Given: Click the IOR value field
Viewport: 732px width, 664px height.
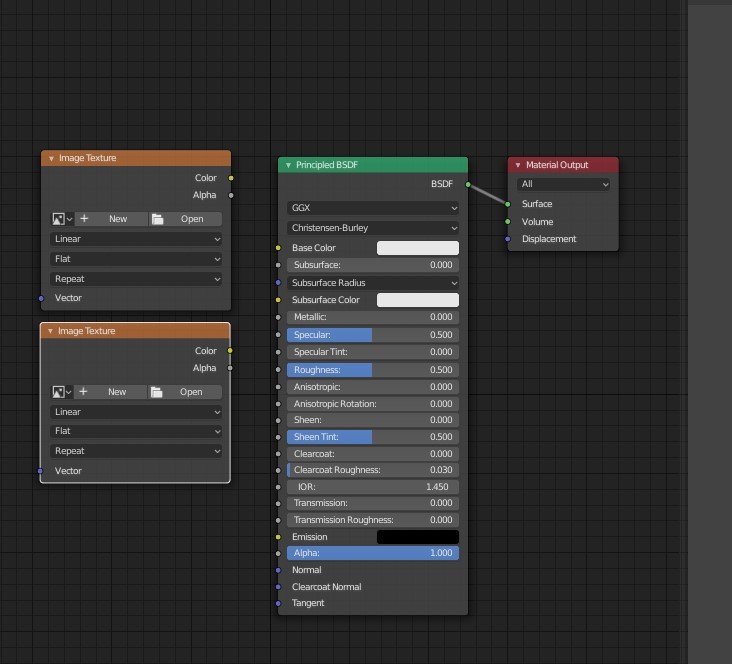Looking at the screenshot, I should point(372,486).
